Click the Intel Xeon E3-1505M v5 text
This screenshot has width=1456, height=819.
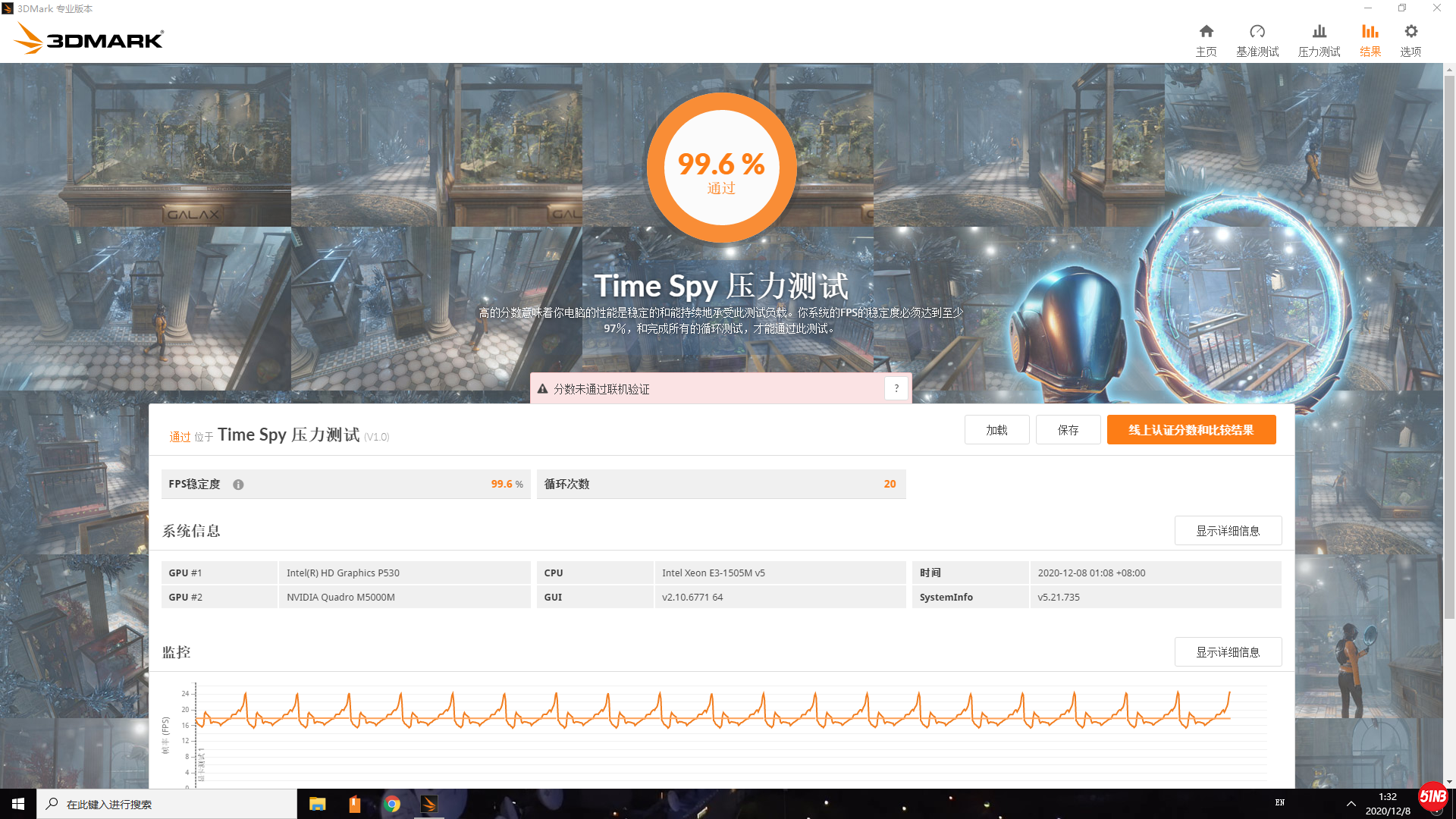point(713,573)
